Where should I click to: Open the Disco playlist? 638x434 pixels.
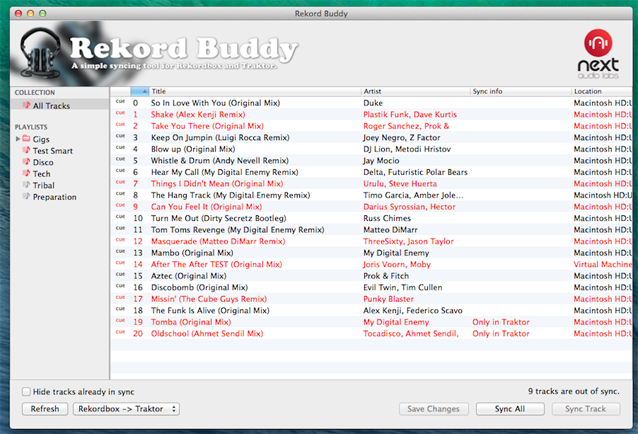[x=43, y=162]
